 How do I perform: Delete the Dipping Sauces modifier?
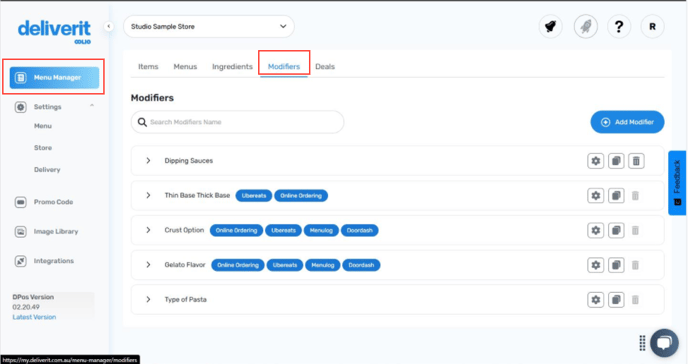[636, 161]
